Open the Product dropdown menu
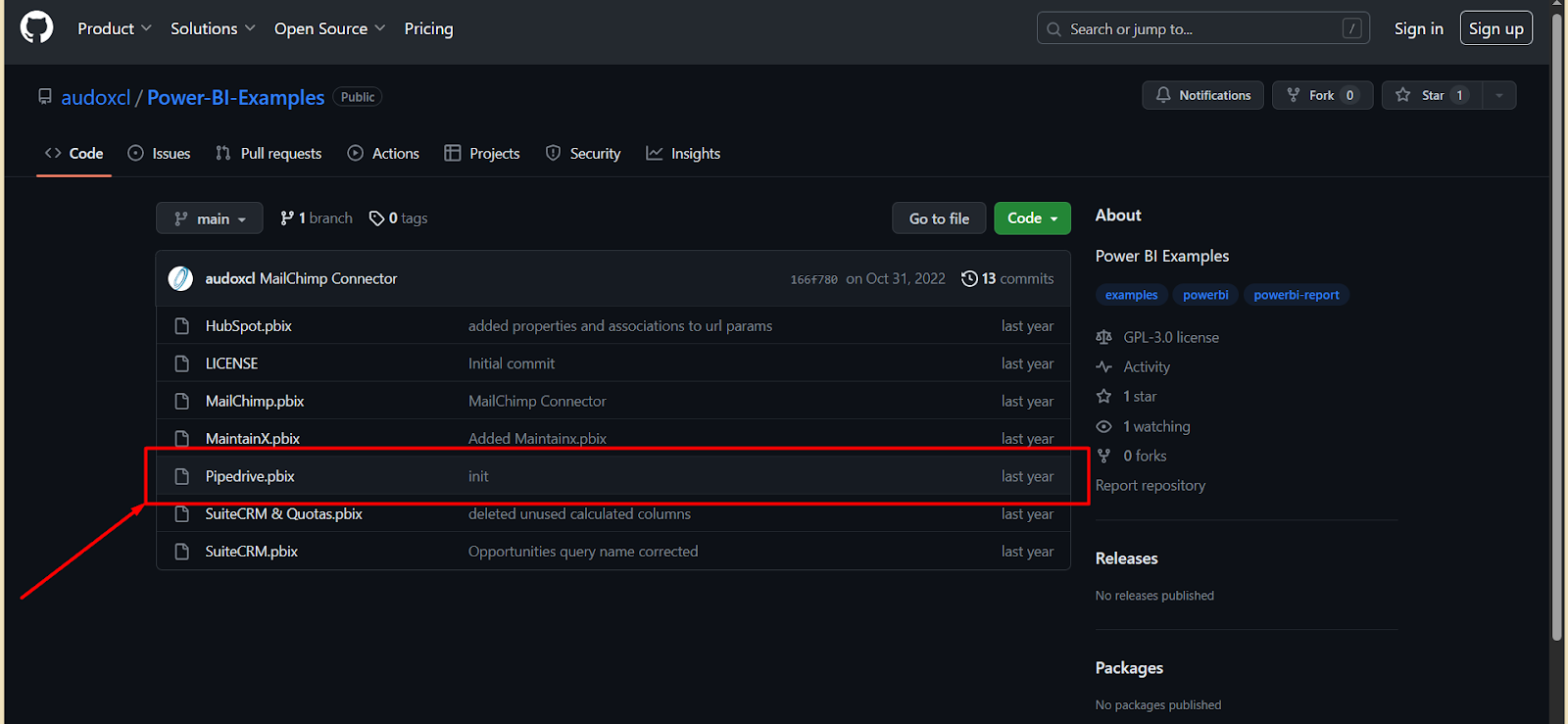 (x=115, y=28)
